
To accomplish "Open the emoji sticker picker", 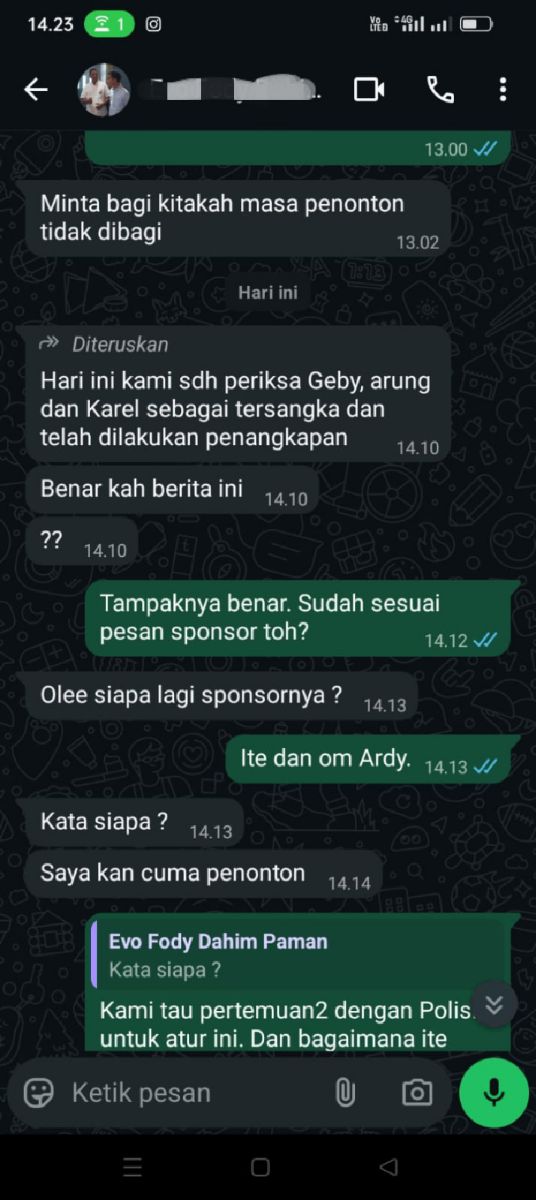I will click(39, 1093).
